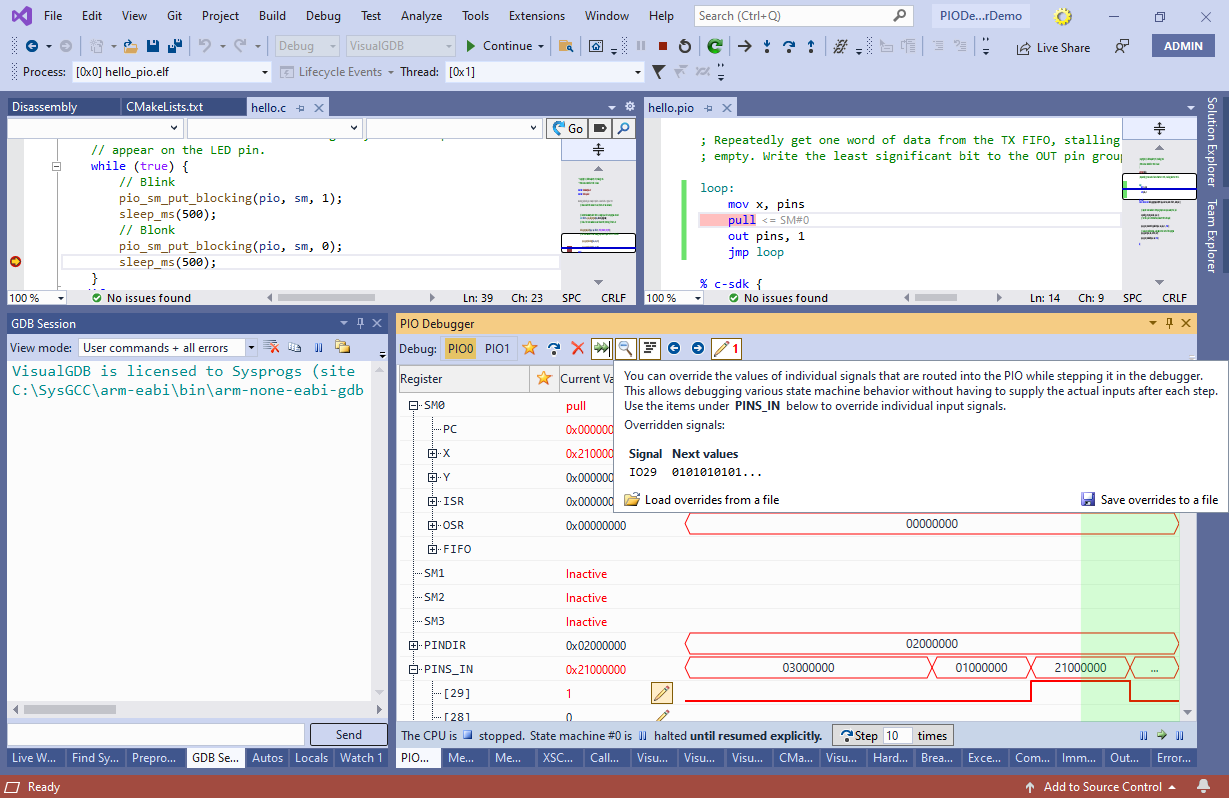Click the star column header in the register table
1229x798 pixels.
pyautogui.click(x=543, y=379)
